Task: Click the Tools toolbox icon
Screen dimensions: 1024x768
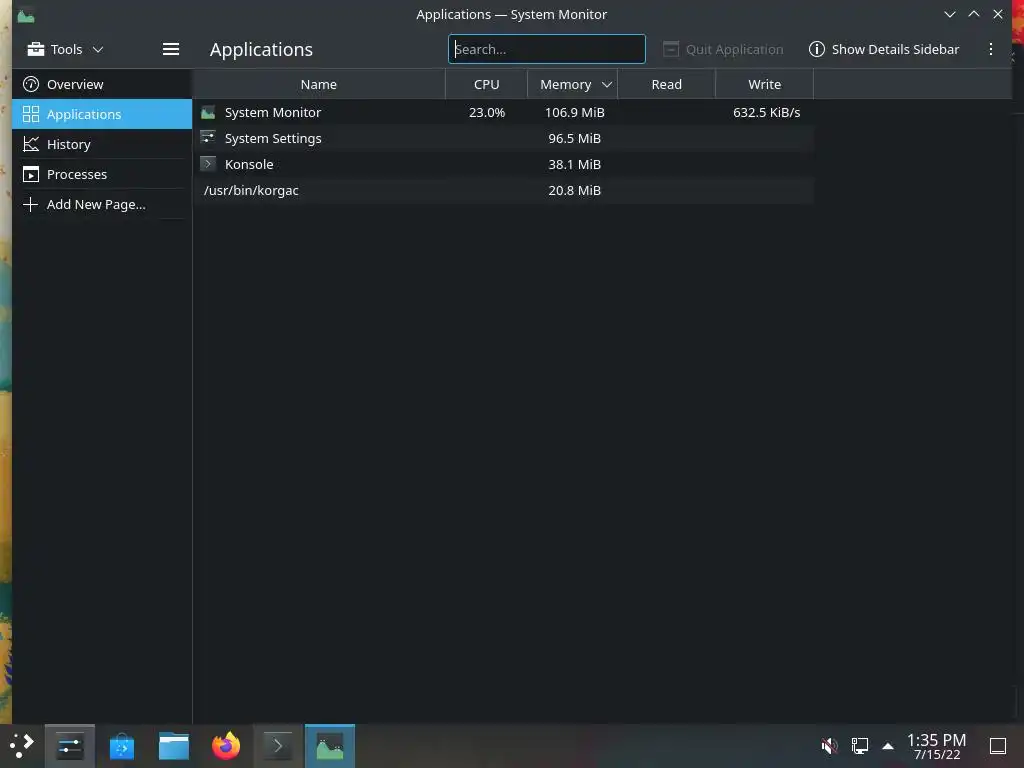Action: (36, 49)
